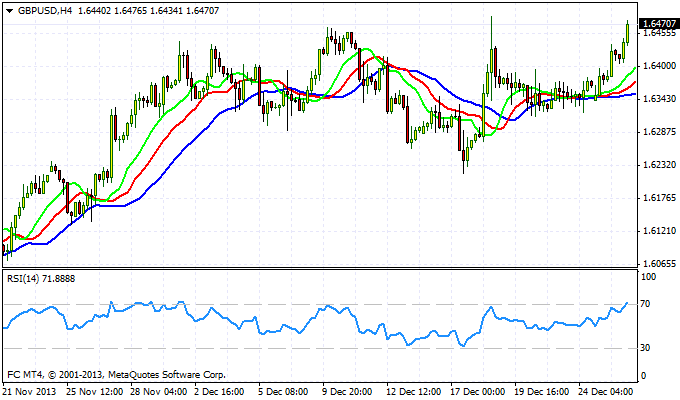
Task: Click the 9 Dec 20:00 time label
Action: (x=347, y=391)
